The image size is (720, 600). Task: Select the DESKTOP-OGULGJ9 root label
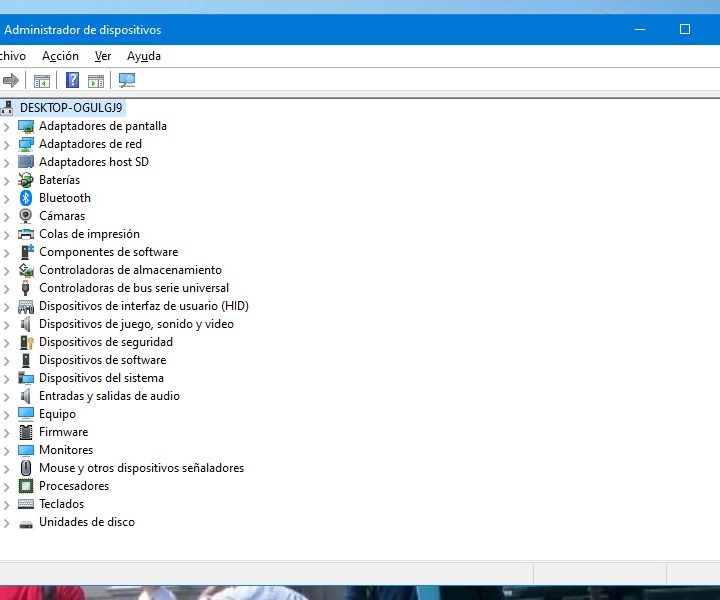pyautogui.click(x=71, y=108)
